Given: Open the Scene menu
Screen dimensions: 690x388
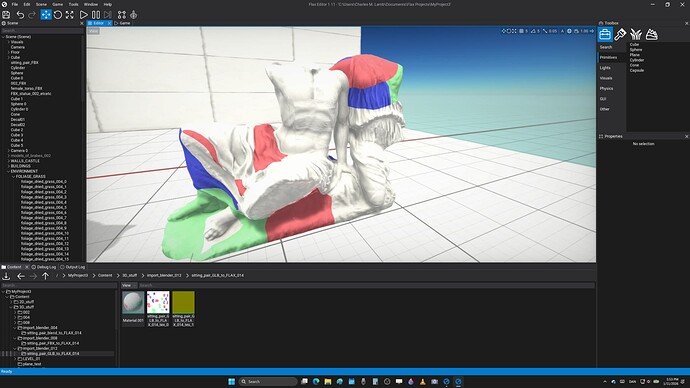Looking at the screenshot, I should (x=41, y=4).
